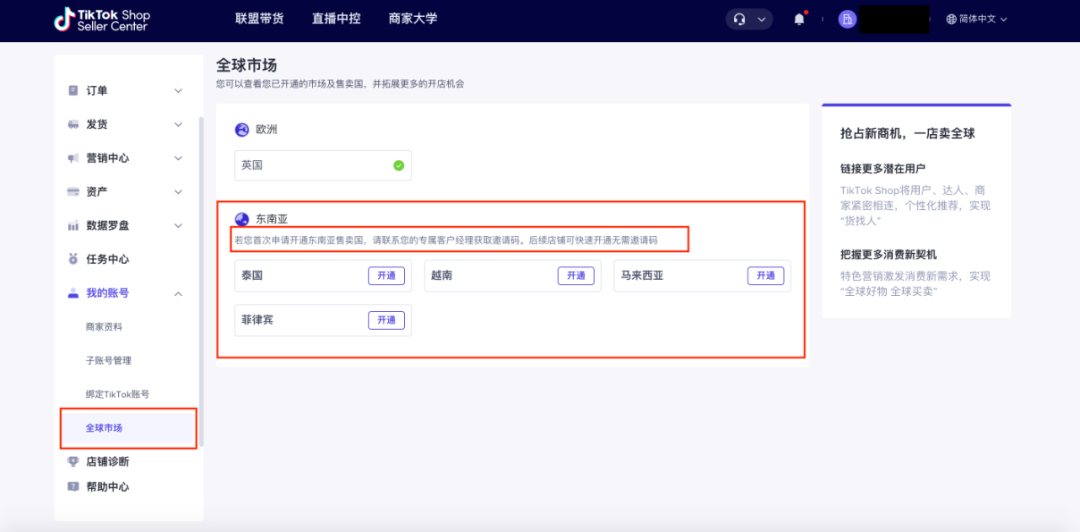Click 开通 for 越南
This screenshot has width=1080, height=532.
(x=576, y=276)
